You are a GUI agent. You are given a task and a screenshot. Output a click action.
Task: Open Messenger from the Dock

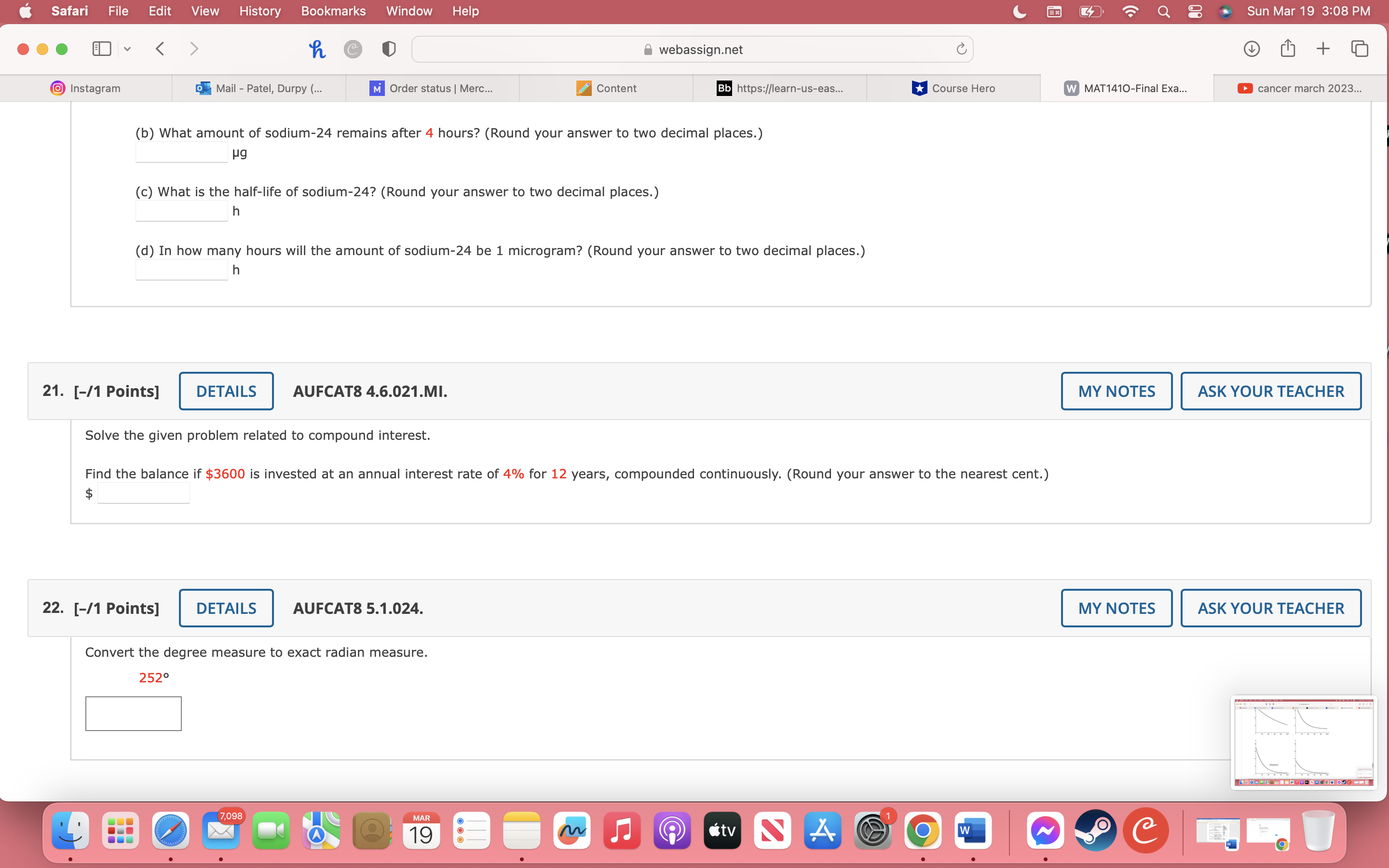tap(1045, 831)
